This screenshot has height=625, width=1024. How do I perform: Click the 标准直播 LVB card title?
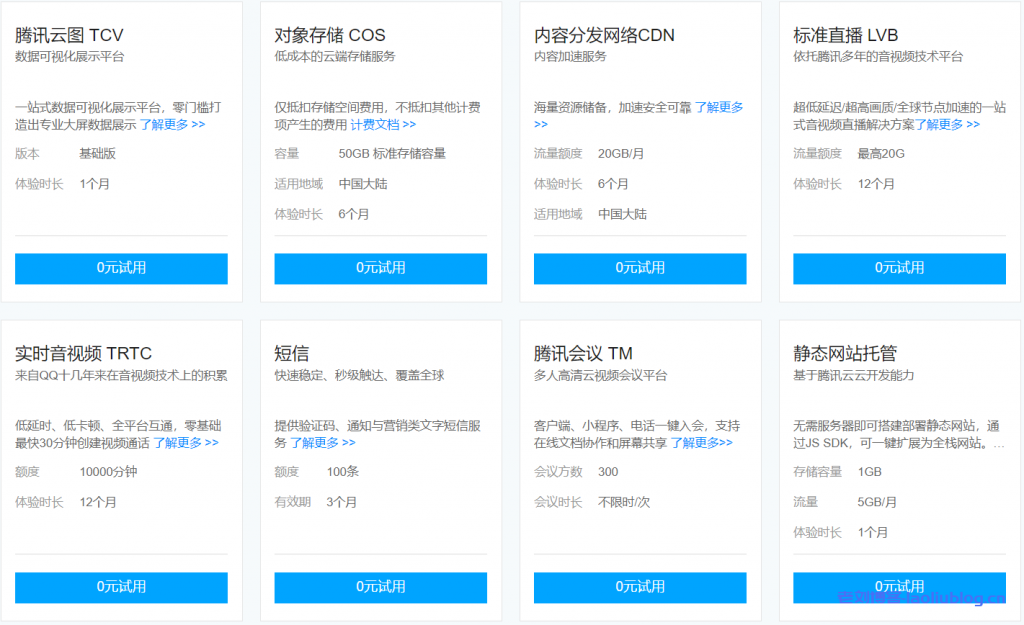(845, 35)
